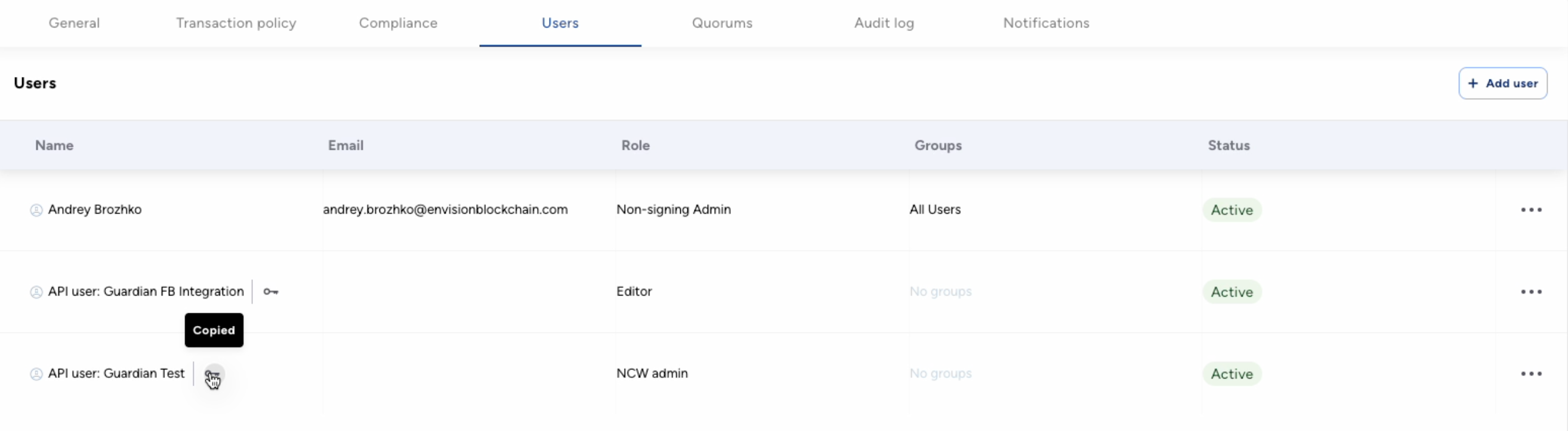
Task: Expand actions menu for Guardian Test row
Action: point(1530,374)
